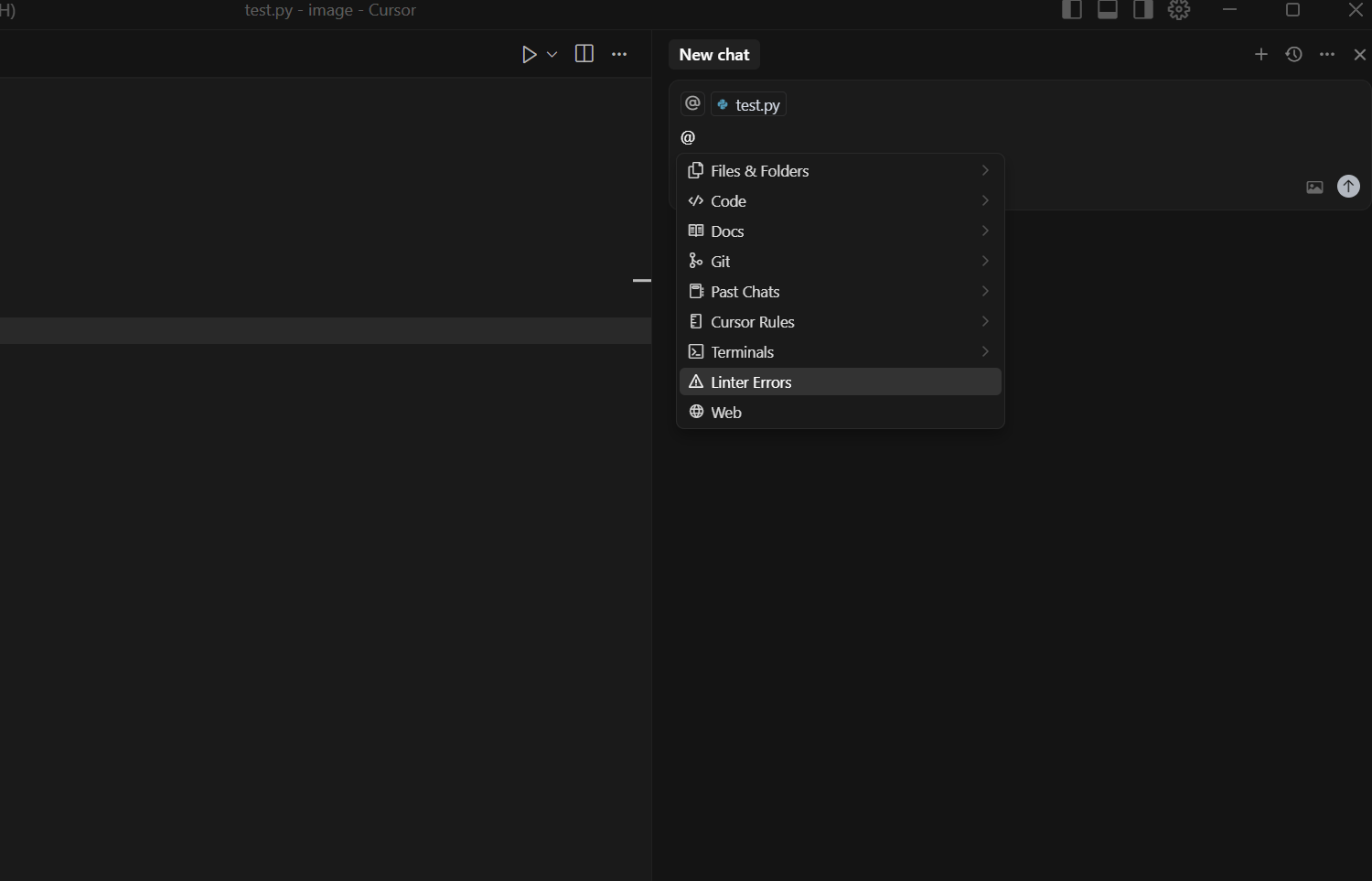Image resolution: width=1372 pixels, height=881 pixels.
Task: Click the Python file icon on test.py chip
Action: point(723,104)
